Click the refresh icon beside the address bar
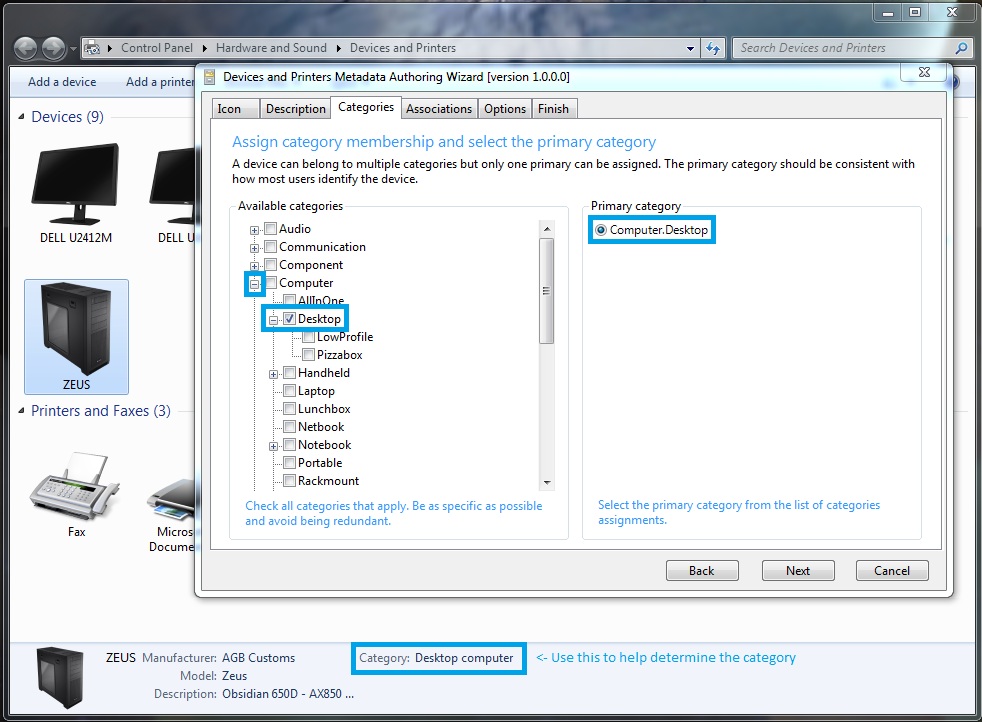Image resolution: width=982 pixels, height=722 pixels. (x=714, y=47)
